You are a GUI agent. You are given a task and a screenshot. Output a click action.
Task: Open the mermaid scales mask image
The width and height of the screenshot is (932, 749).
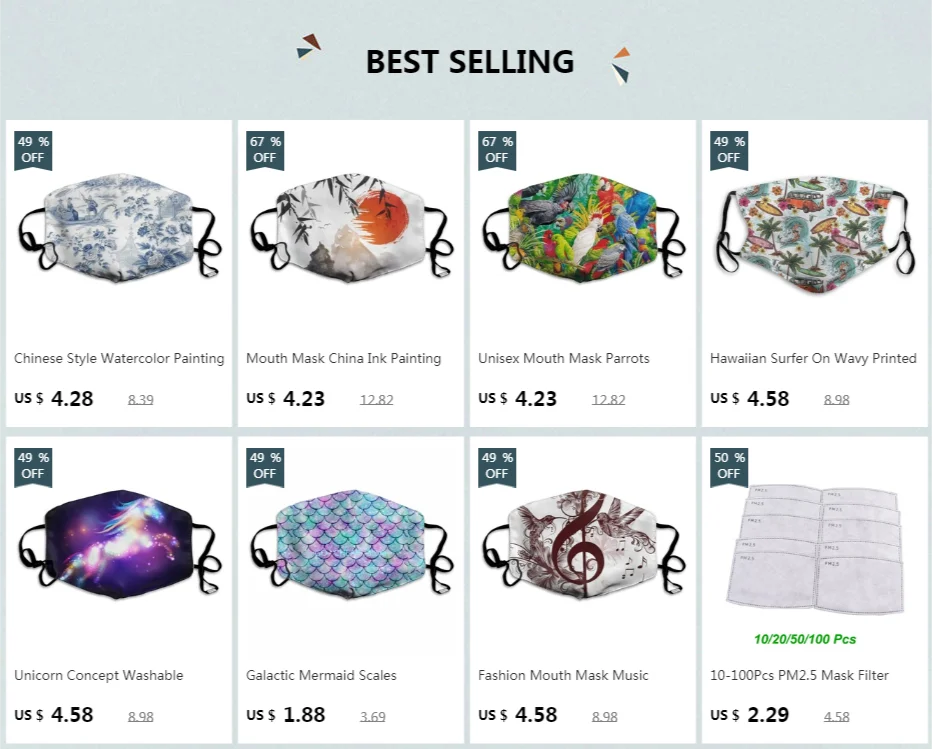point(351,544)
